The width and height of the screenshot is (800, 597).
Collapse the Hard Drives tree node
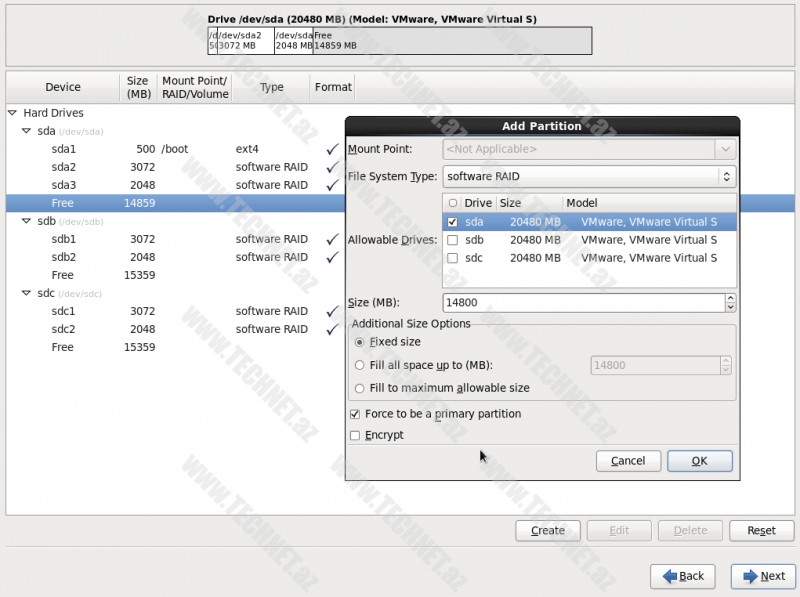pos(13,113)
